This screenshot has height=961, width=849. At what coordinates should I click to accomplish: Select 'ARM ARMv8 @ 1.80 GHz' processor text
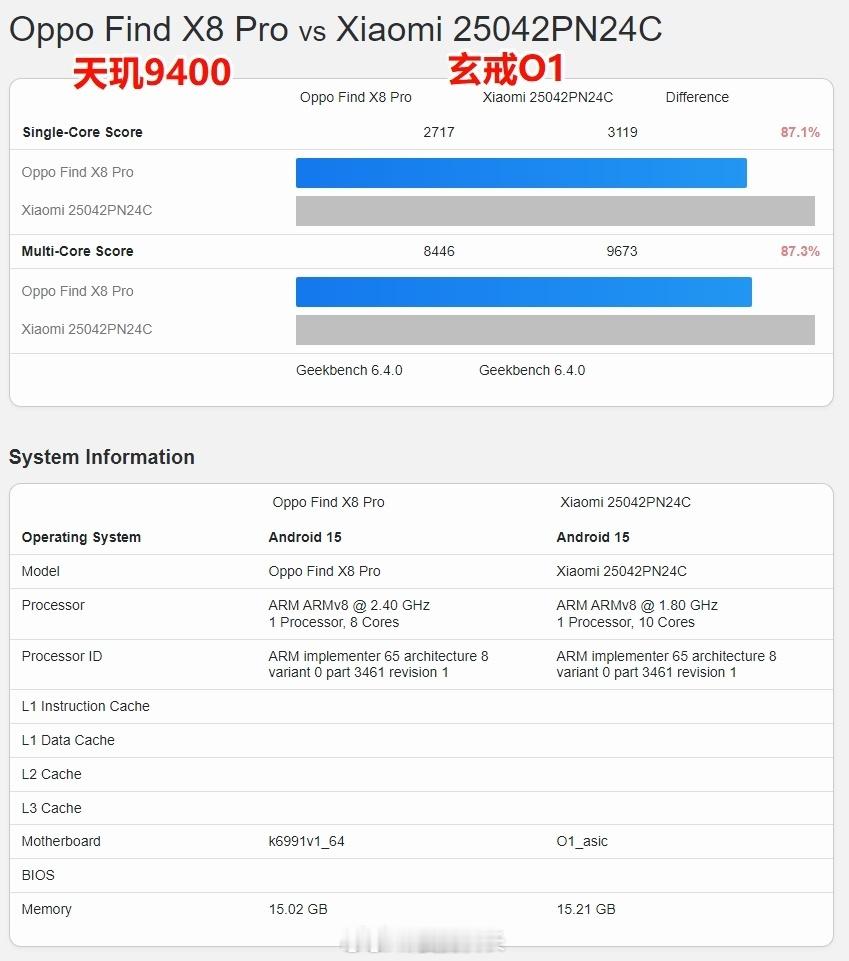[x=637, y=606]
